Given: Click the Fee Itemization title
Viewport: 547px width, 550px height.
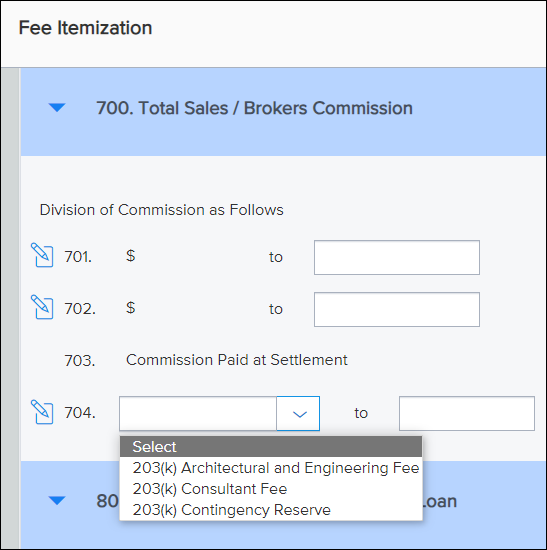Looking at the screenshot, I should pyautogui.click(x=85, y=28).
